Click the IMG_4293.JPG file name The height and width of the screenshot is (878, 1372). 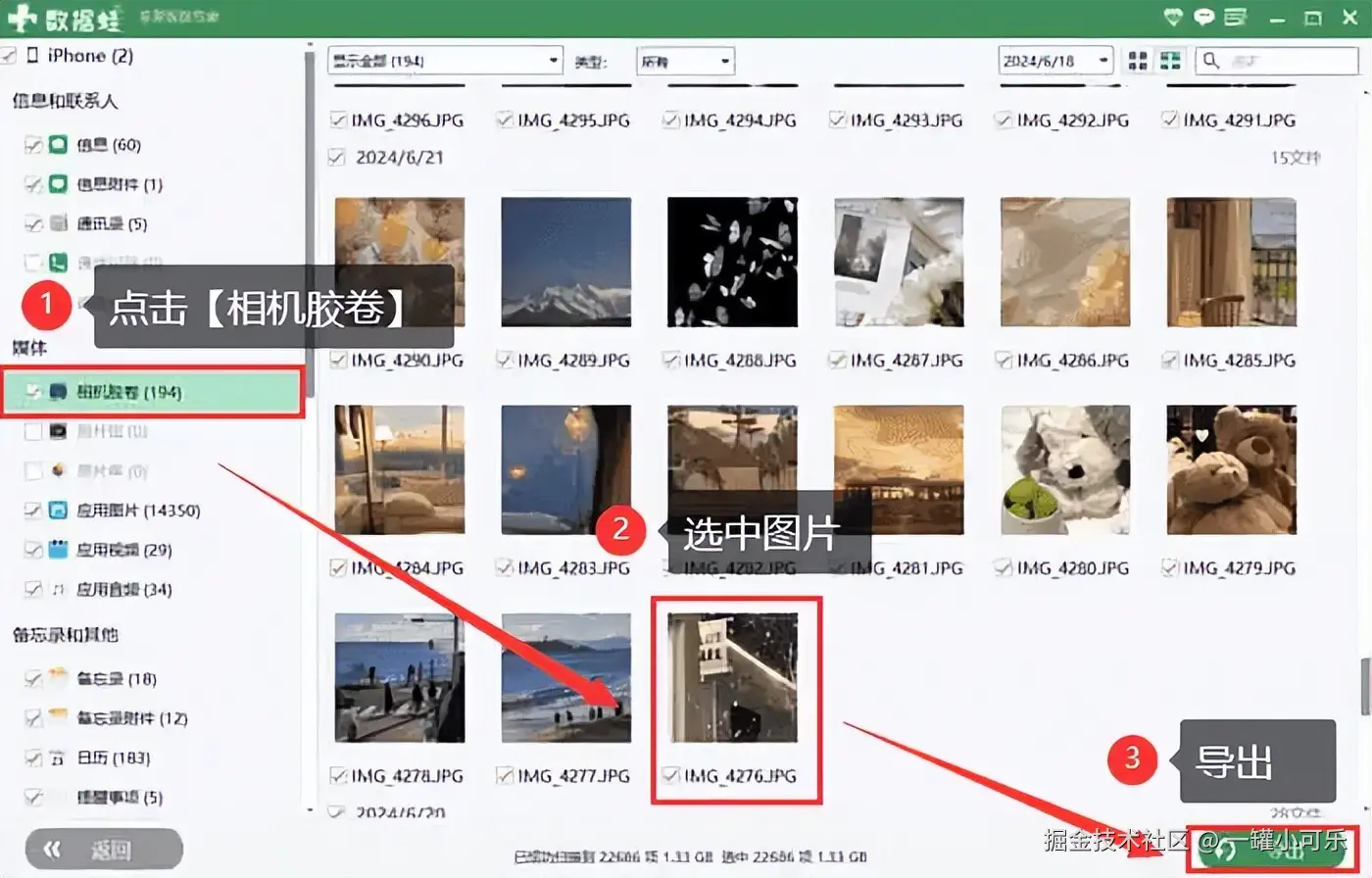[x=906, y=120]
